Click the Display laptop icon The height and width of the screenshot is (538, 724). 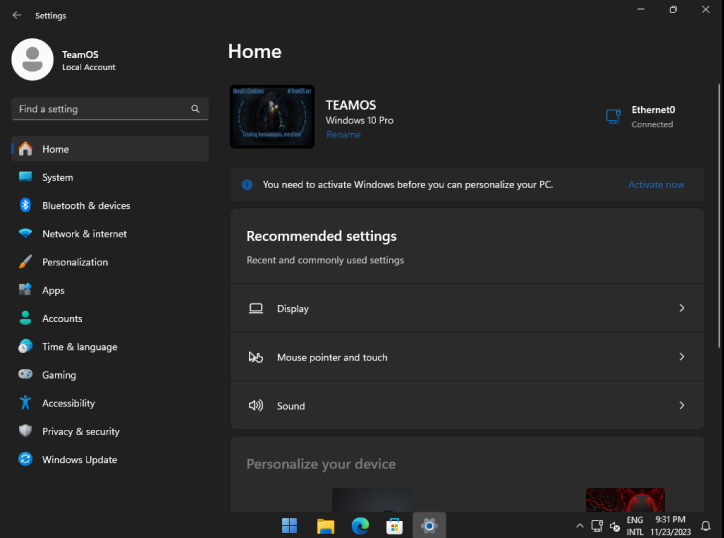tap(256, 308)
